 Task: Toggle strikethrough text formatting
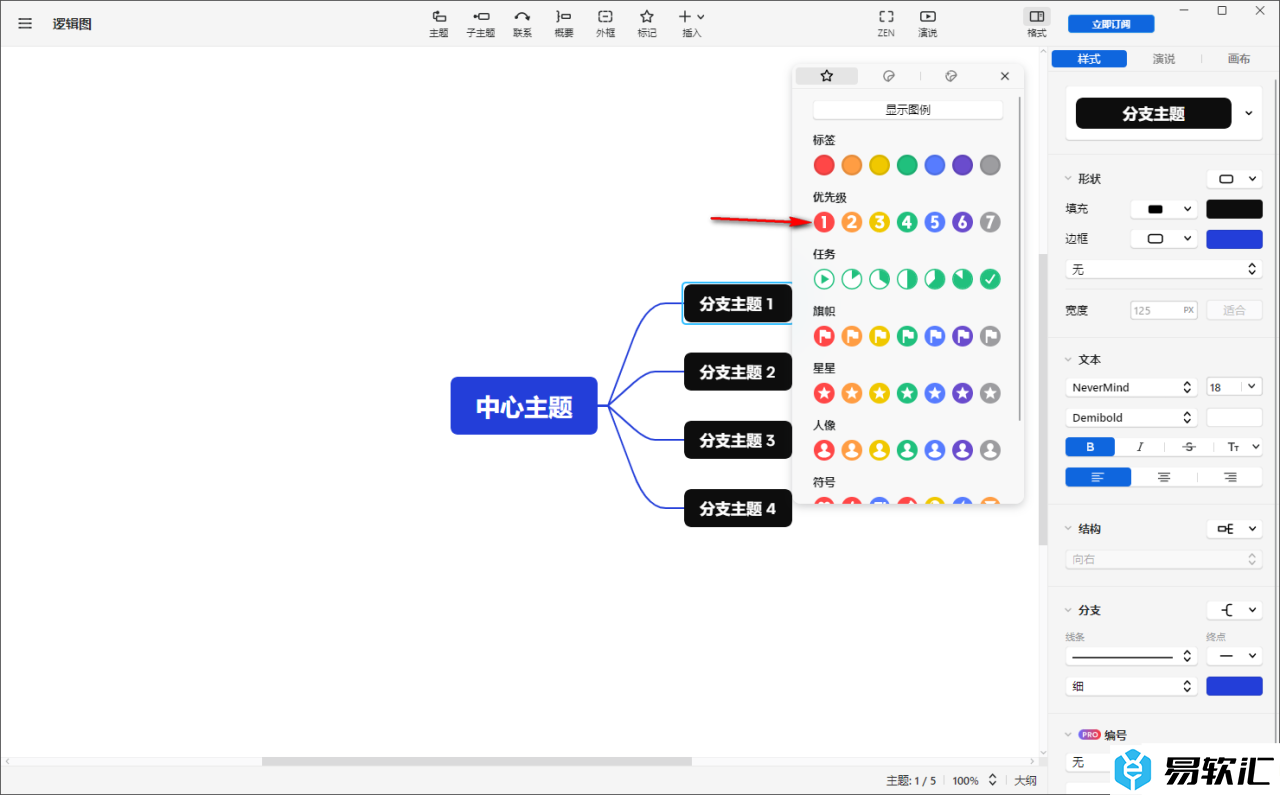1188,447
